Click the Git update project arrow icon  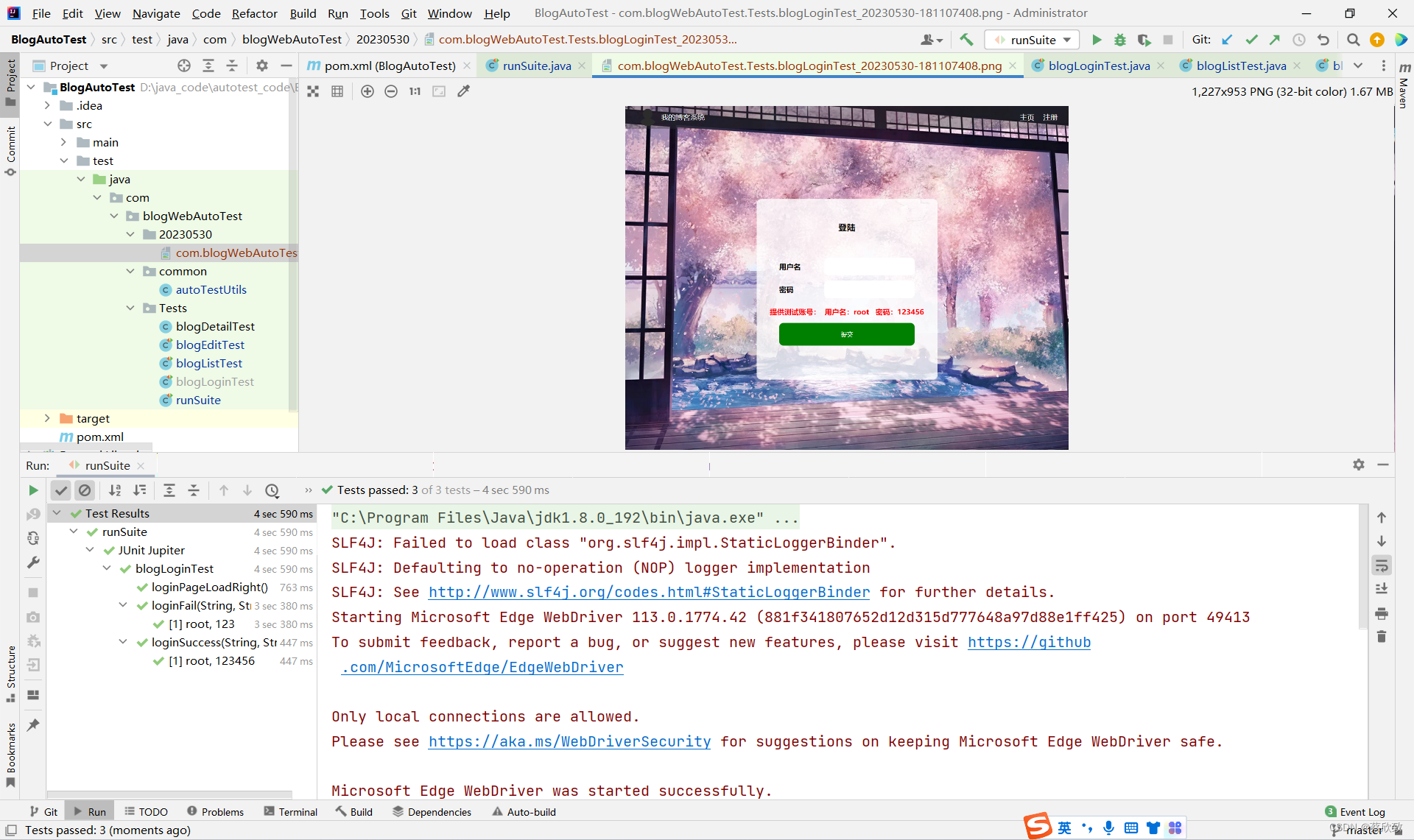(x=1227, y=40)
